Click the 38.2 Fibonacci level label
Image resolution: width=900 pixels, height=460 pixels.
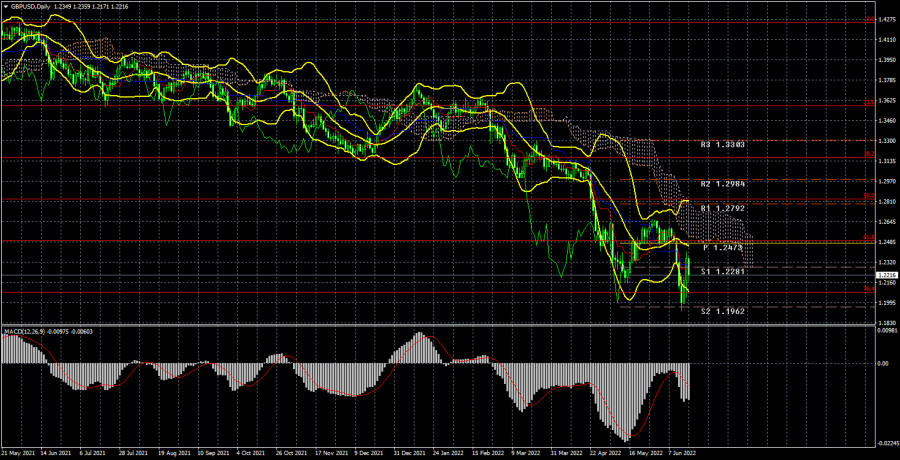tap(870, 154)
